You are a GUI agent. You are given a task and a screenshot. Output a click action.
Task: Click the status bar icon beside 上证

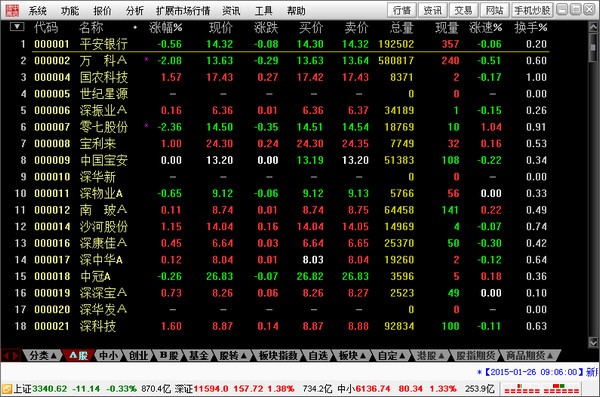coord(7,389)
